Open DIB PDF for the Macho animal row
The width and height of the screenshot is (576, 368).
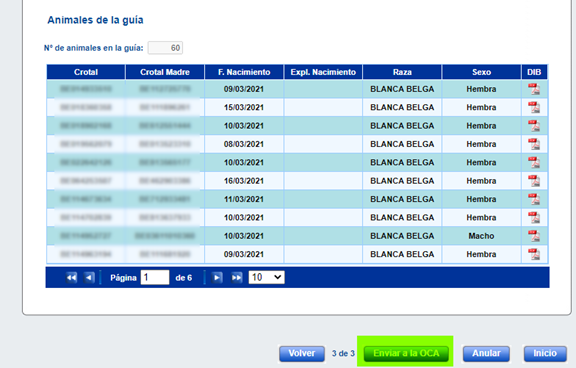[x=534, y=236]
